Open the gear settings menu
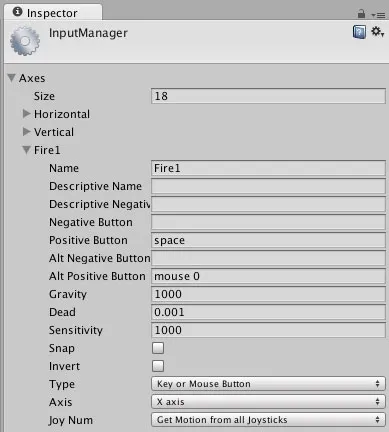Screen dimensions: 389x432 377,32
